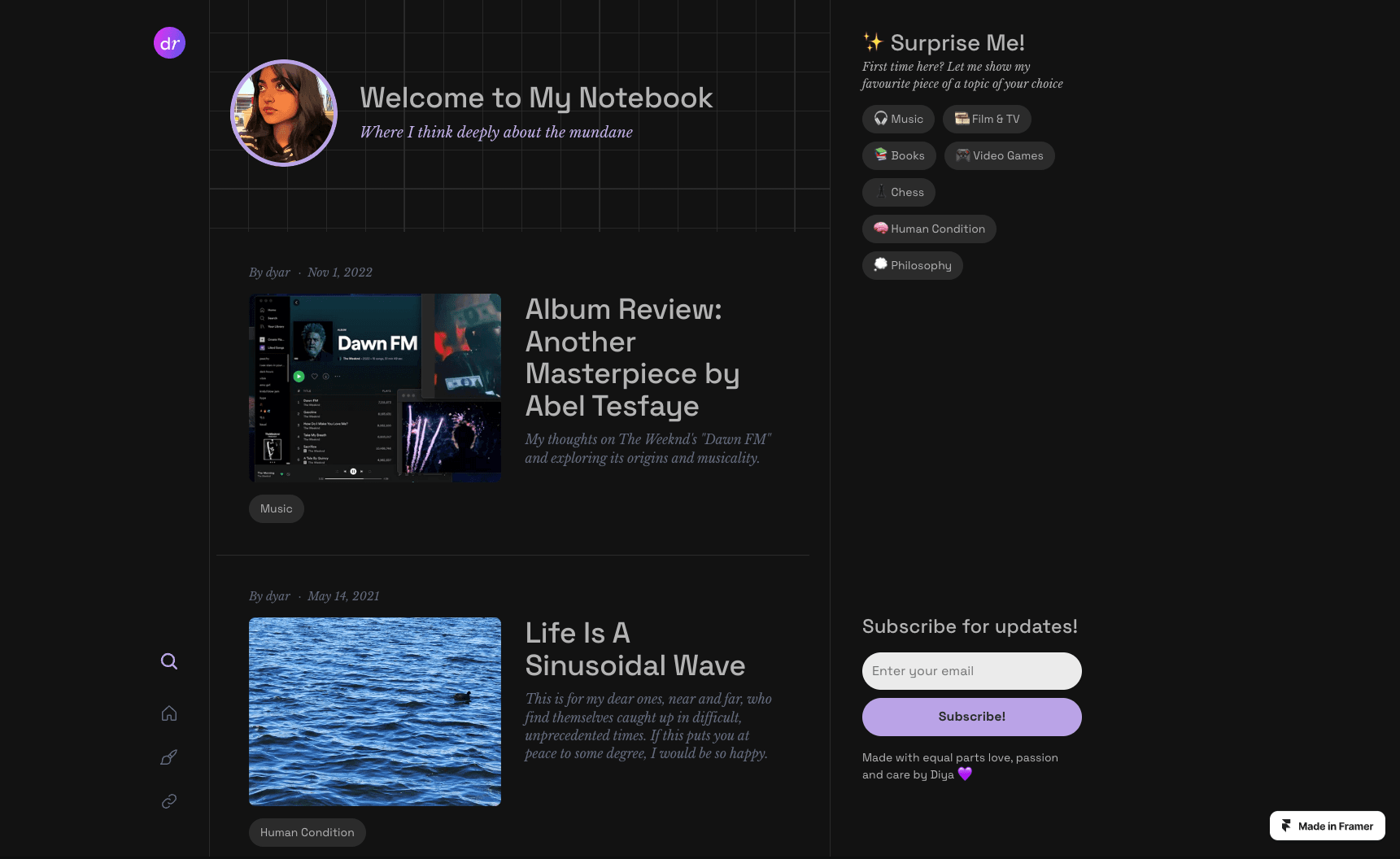Select the Music topic chip
The height and width of the screenshot is (859, 1400).
898,119
